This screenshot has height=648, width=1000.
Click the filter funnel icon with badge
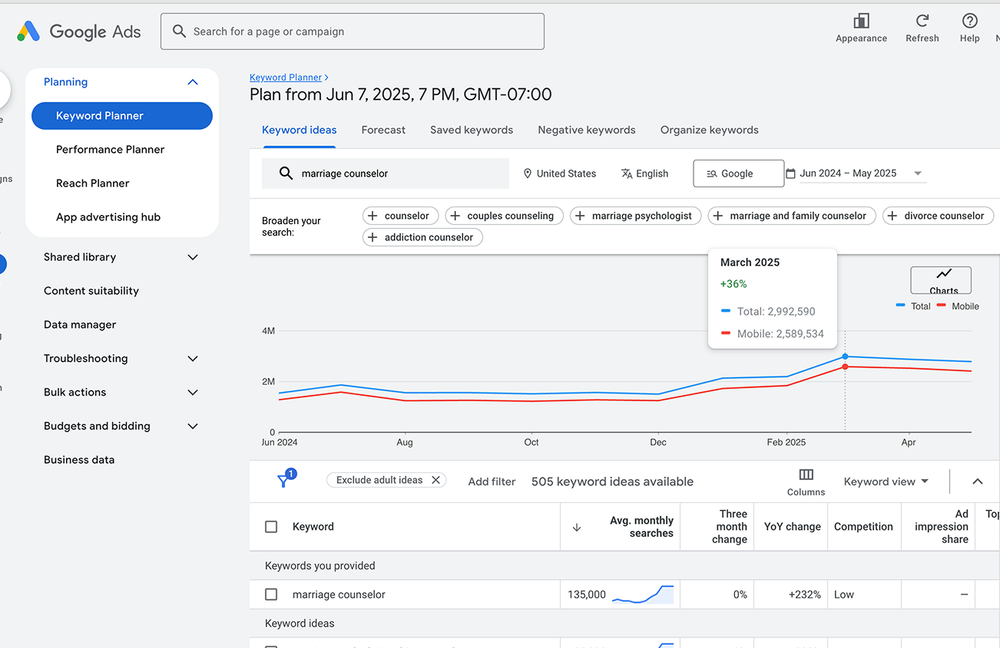click(286, 478)
